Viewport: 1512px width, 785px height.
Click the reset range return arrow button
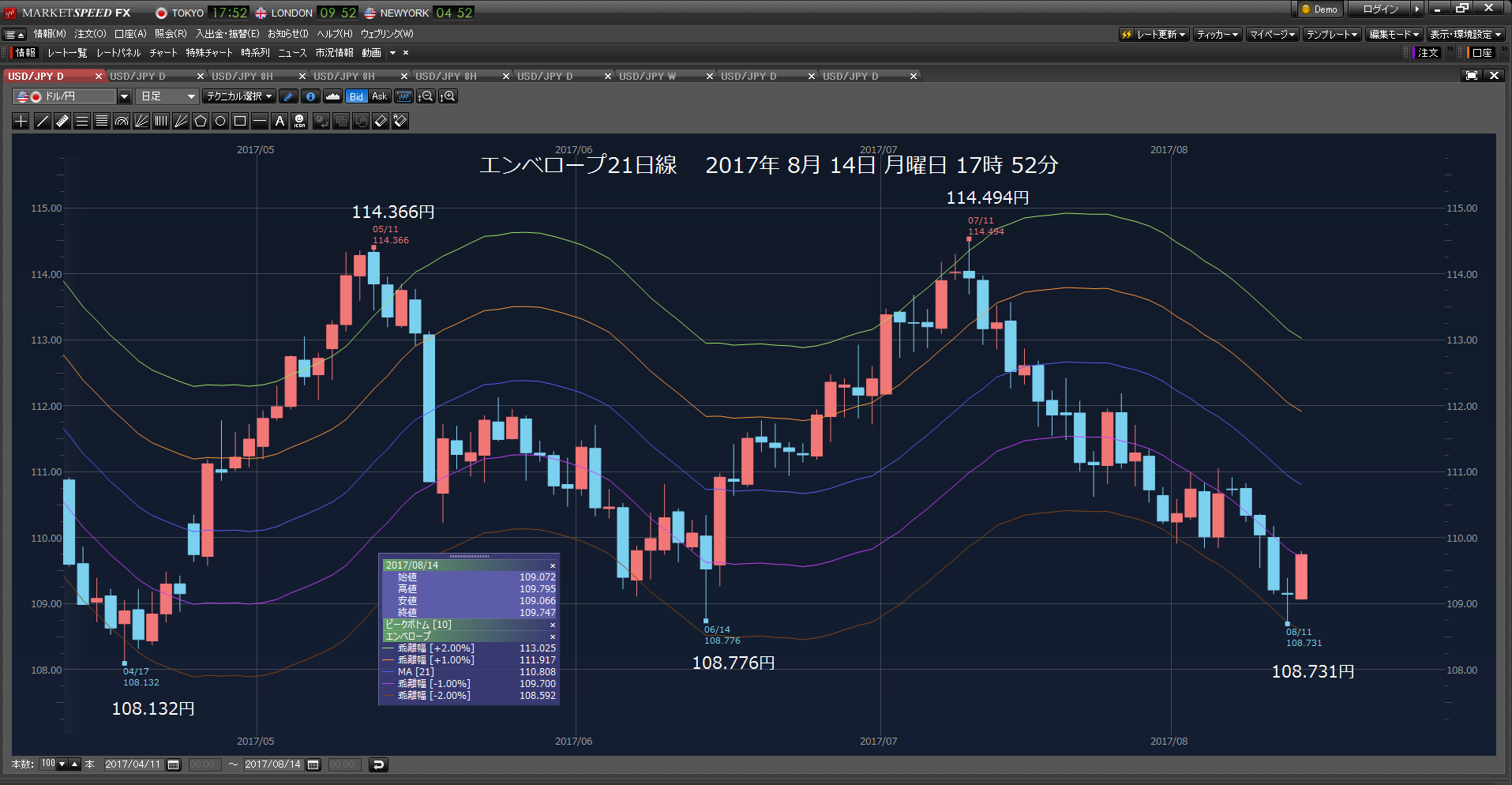click(378, 764)
